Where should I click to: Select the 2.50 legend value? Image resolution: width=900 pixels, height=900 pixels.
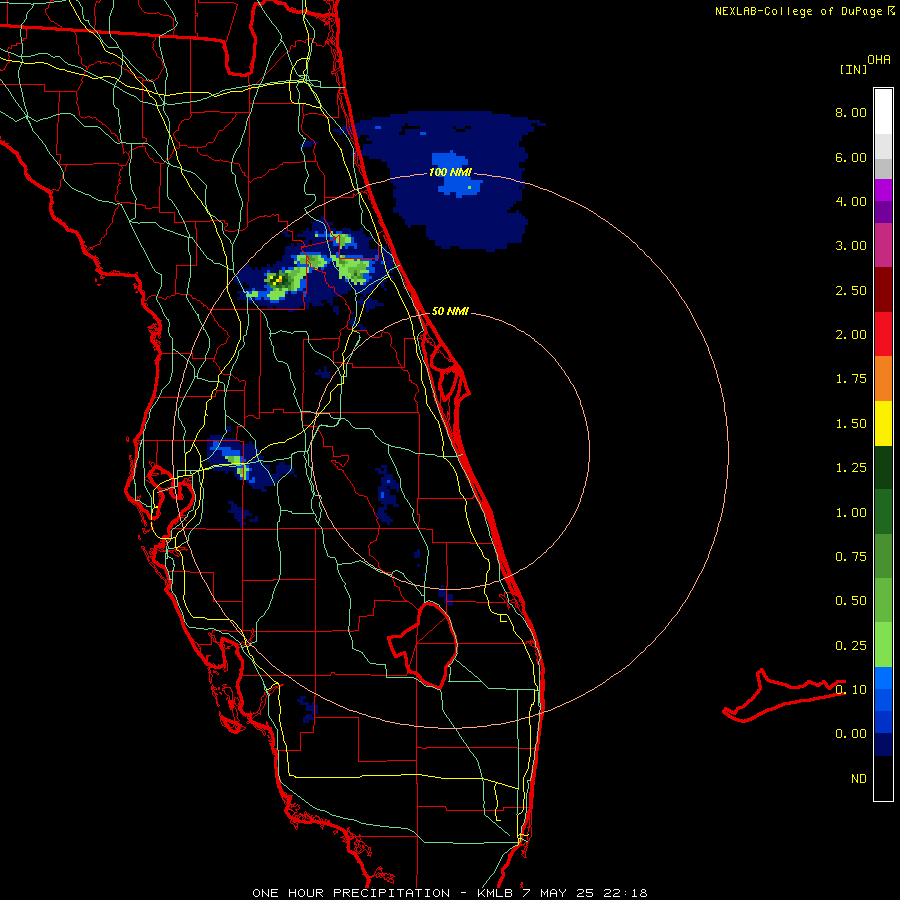tap(851, 290)
